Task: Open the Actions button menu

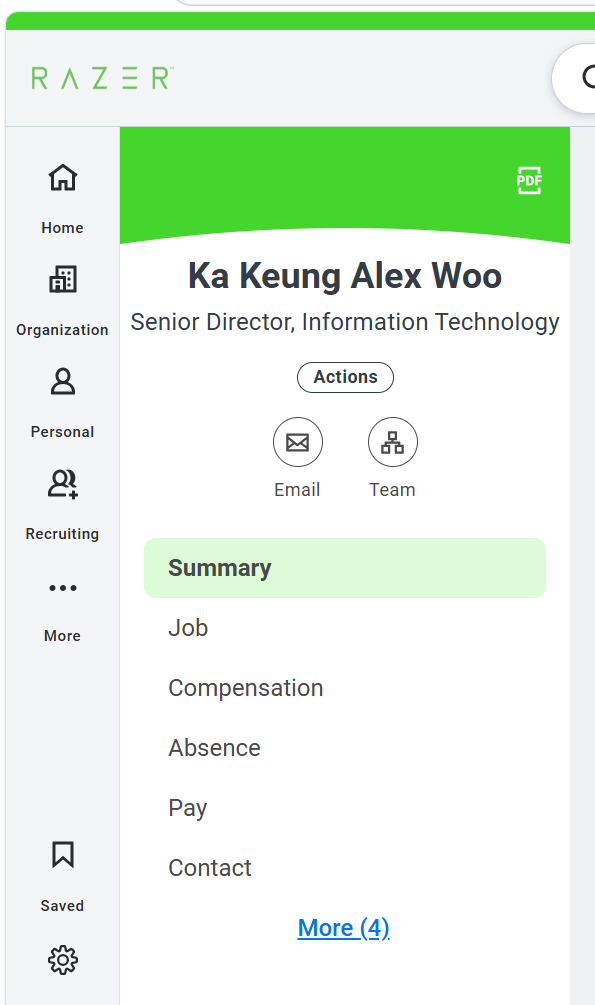Action: (345, 377)
